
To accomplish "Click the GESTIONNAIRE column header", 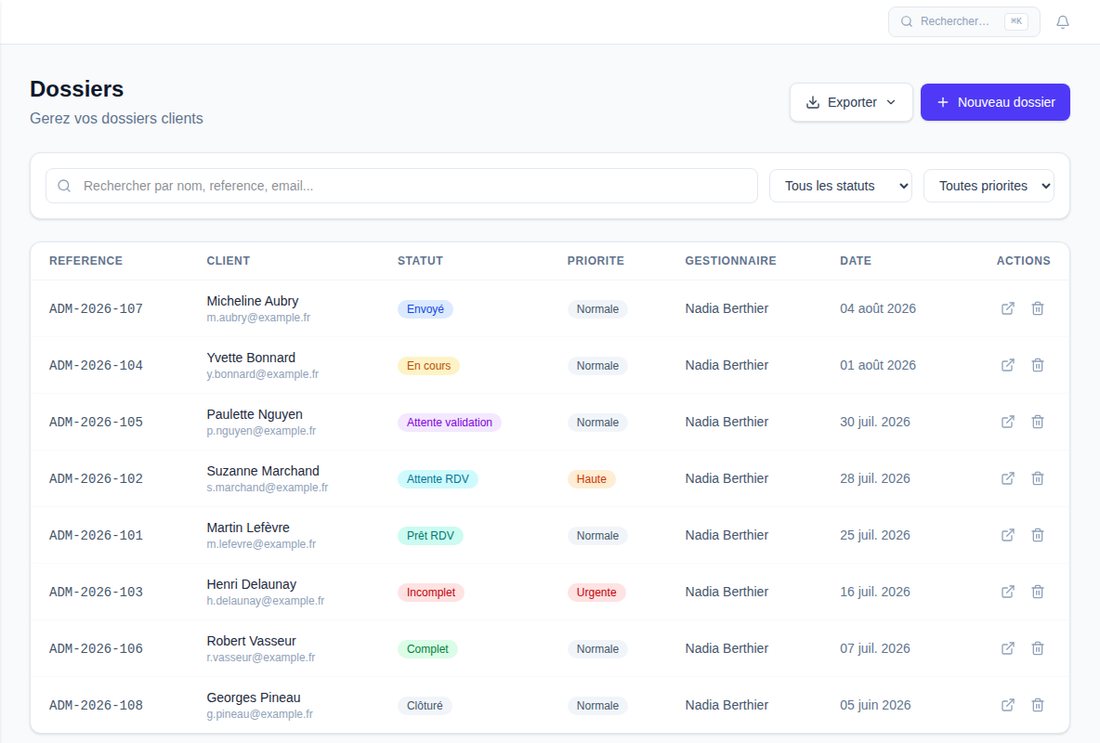I will click(x=730, y=261).
